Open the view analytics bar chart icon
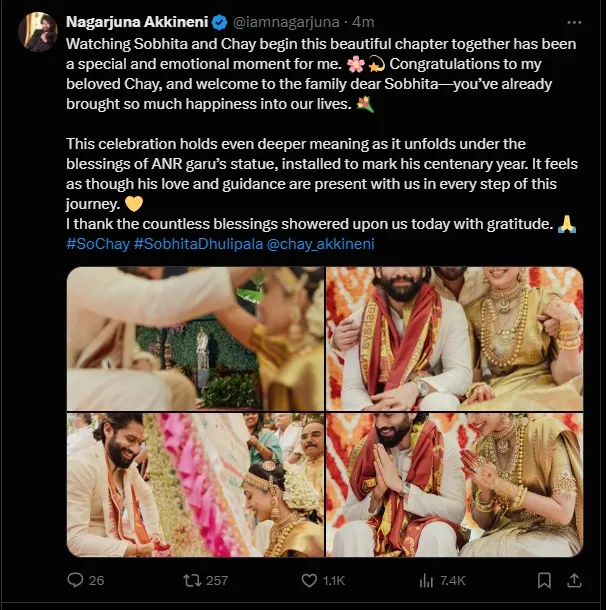This screenshot has width=606, height=610. [x=426, y=581]
